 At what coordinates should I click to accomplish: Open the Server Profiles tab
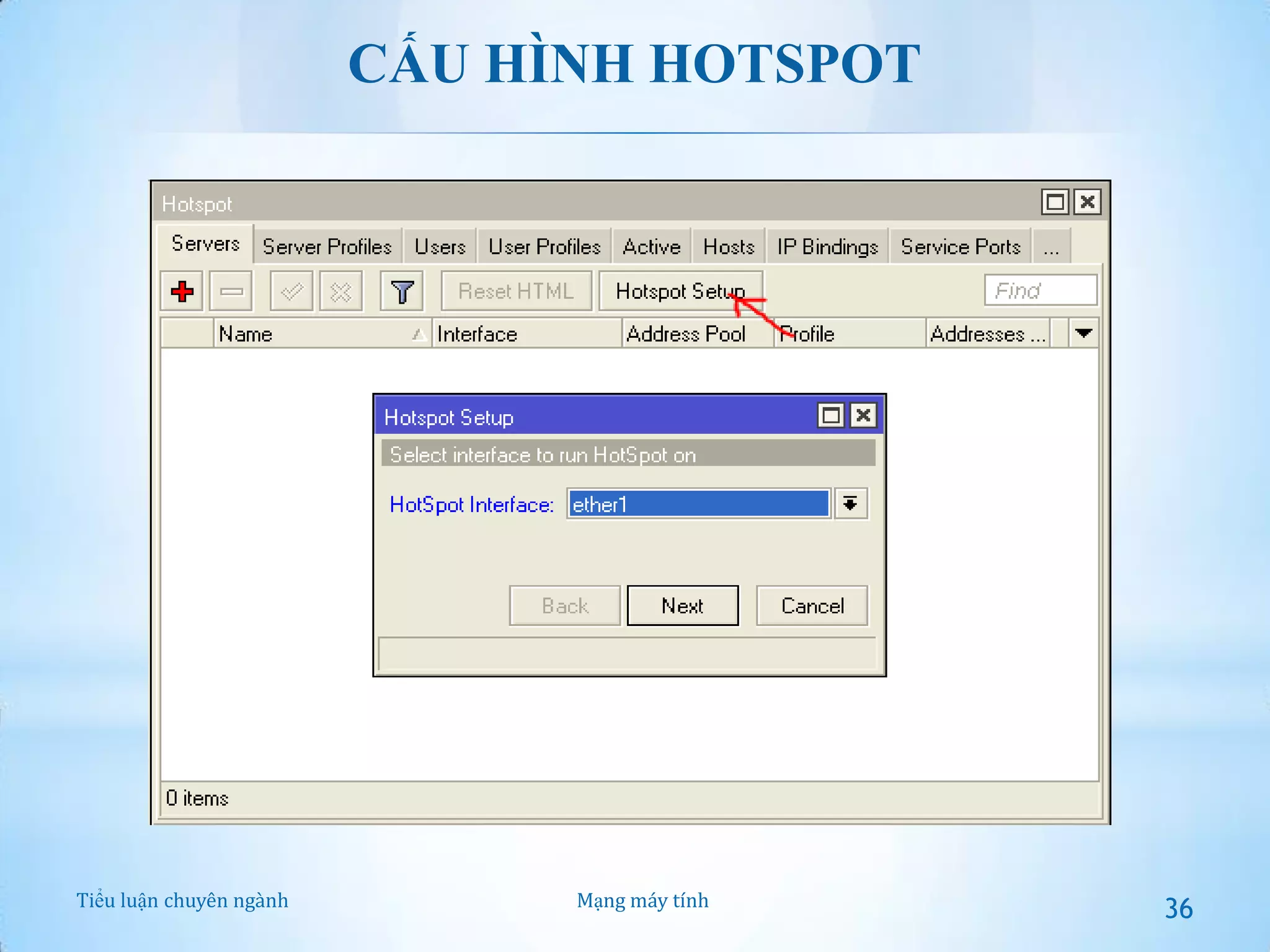point(327,247)
